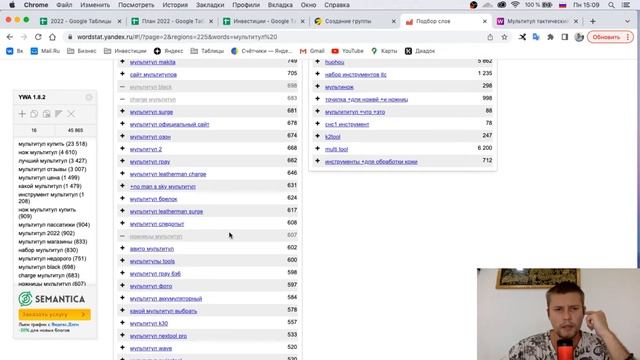Add 'мультитул фото' with plus icon

tap(122, 285)
